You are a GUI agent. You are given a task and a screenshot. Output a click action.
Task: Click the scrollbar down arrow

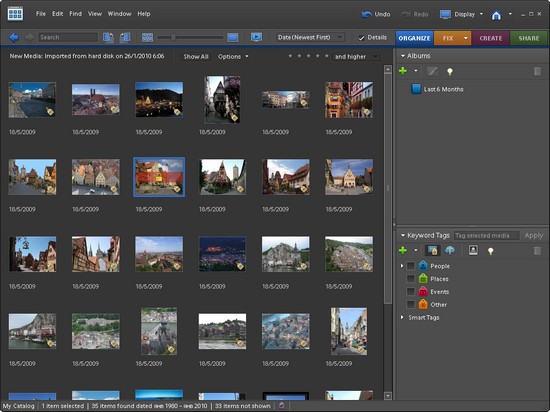[x=388, y=396]
